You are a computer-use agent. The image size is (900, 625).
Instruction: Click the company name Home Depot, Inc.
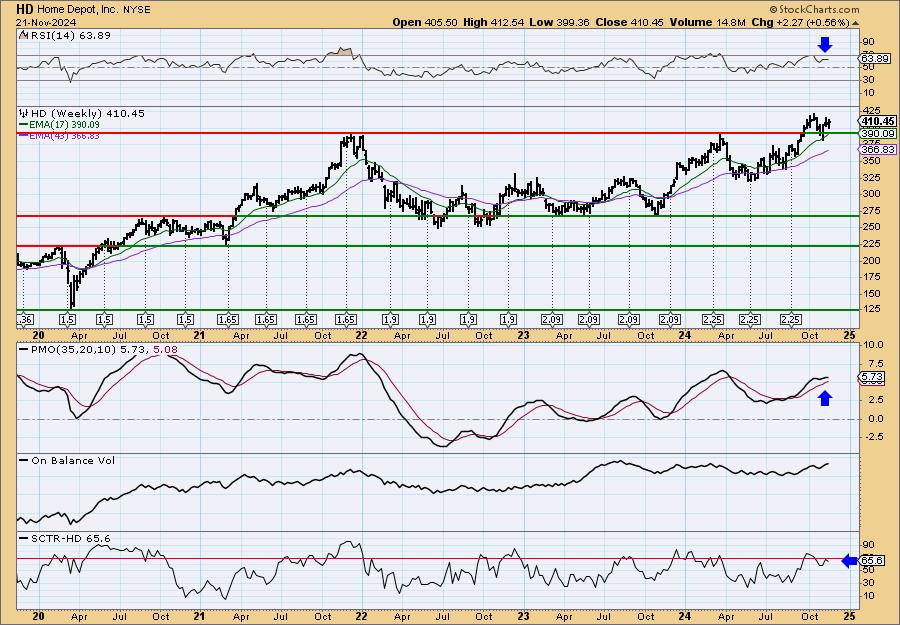[x=78, y=10]
